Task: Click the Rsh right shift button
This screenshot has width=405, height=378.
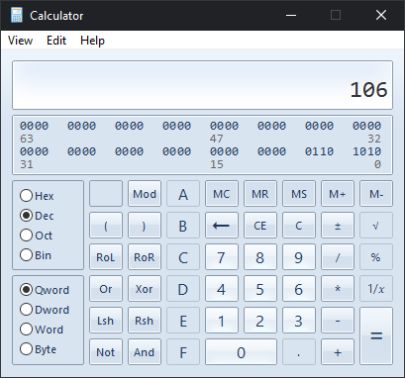Action: (x=144, y=320)
